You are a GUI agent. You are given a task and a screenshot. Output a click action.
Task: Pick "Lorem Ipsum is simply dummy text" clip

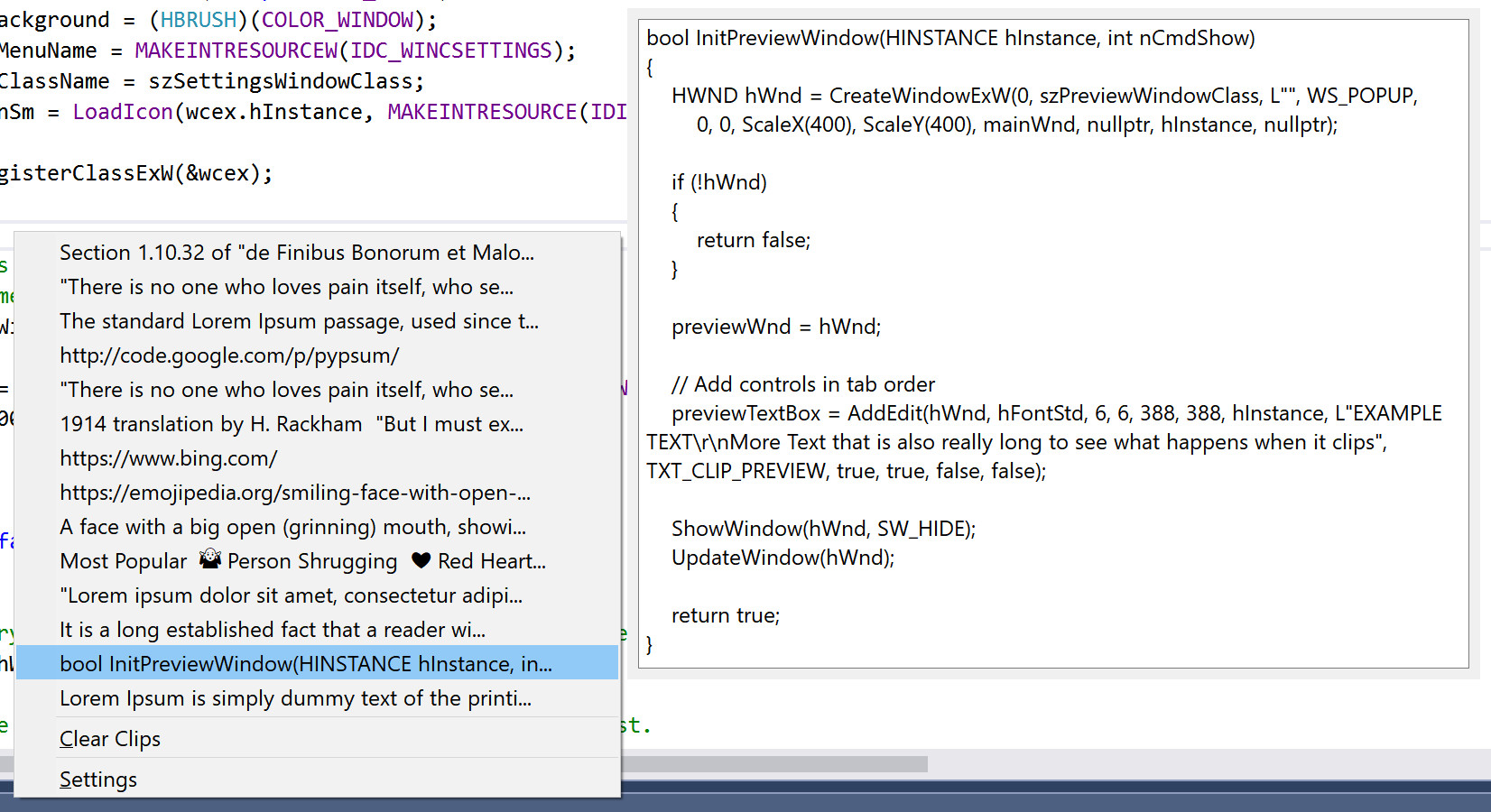point(295,698)
